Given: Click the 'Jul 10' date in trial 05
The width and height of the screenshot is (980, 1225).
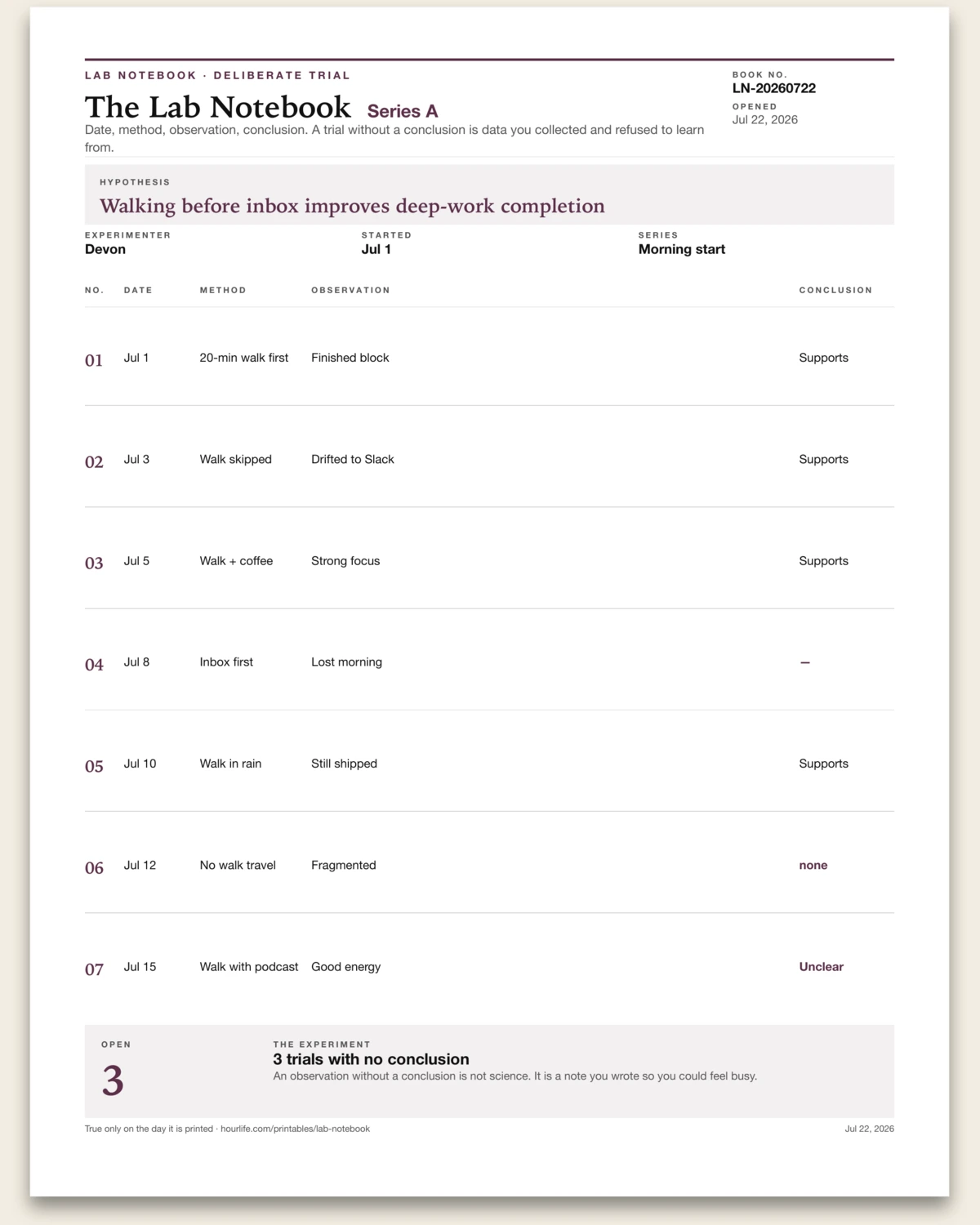Looking at the screenshot, I should [x=140, y=764].
